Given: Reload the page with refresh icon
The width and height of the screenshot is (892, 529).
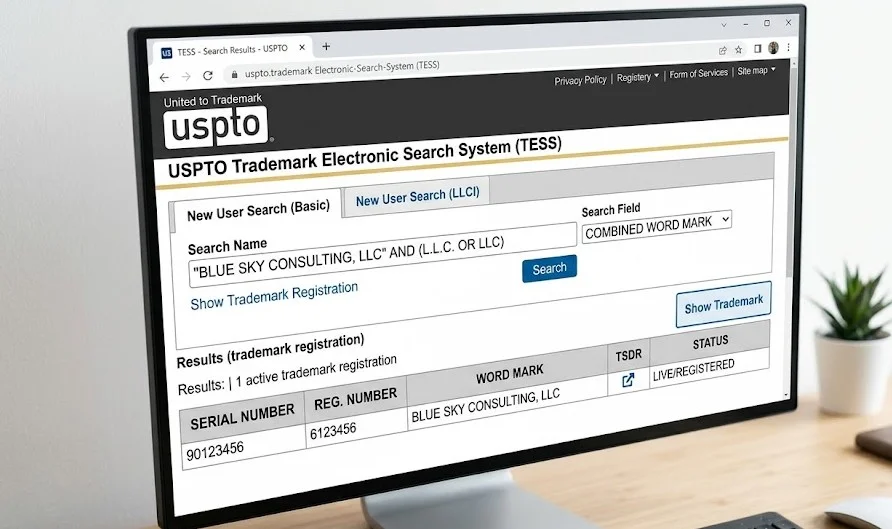Looking at the screenshot, I should (208, 75).
